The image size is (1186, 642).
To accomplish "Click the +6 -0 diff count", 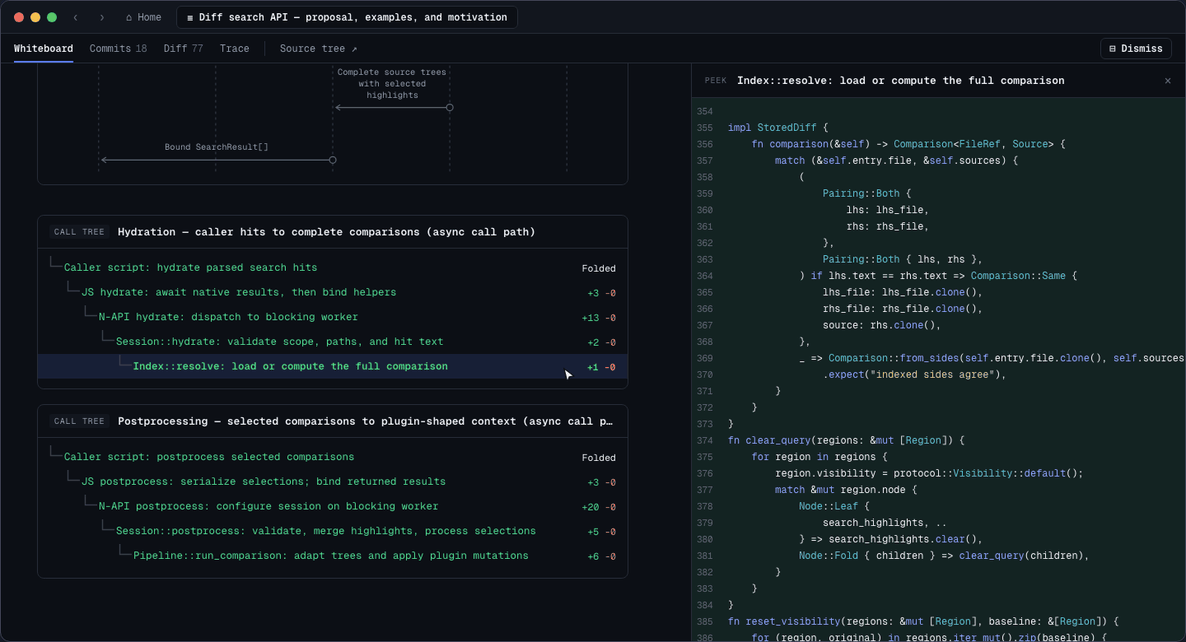I will 601,557.
